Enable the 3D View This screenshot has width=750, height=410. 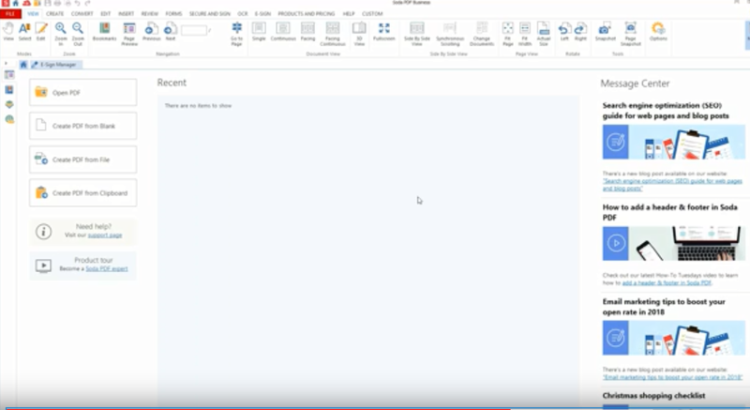click(x=359, y=33)
